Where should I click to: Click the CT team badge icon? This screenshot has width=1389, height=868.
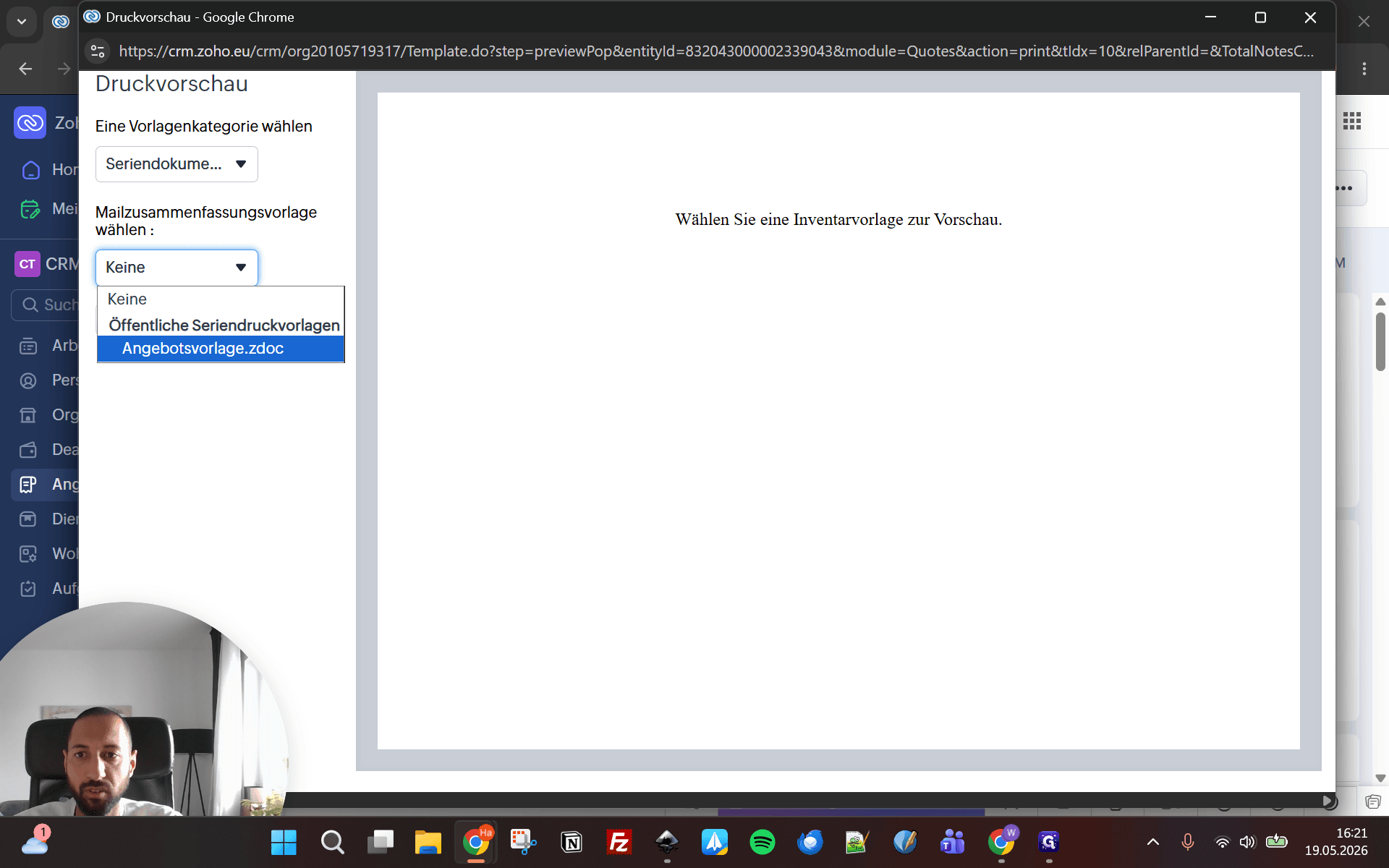[x=27, y=264]
